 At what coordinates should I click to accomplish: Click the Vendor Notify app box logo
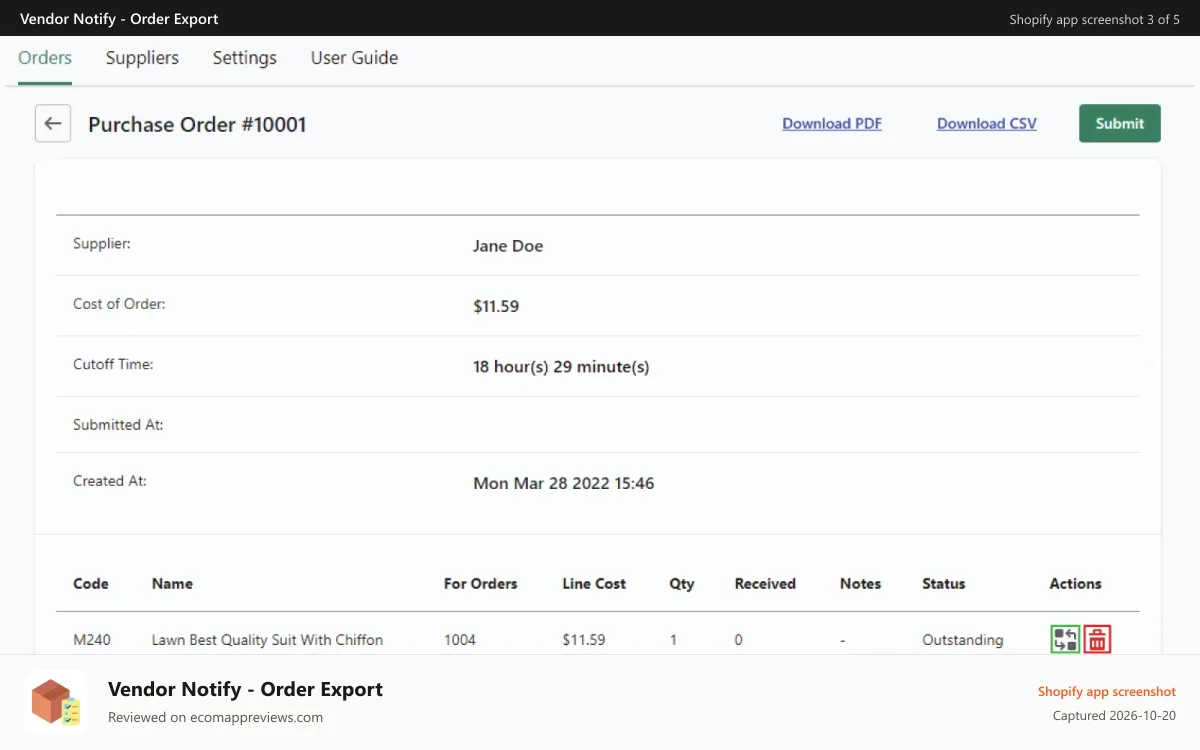tap(56, 702)
